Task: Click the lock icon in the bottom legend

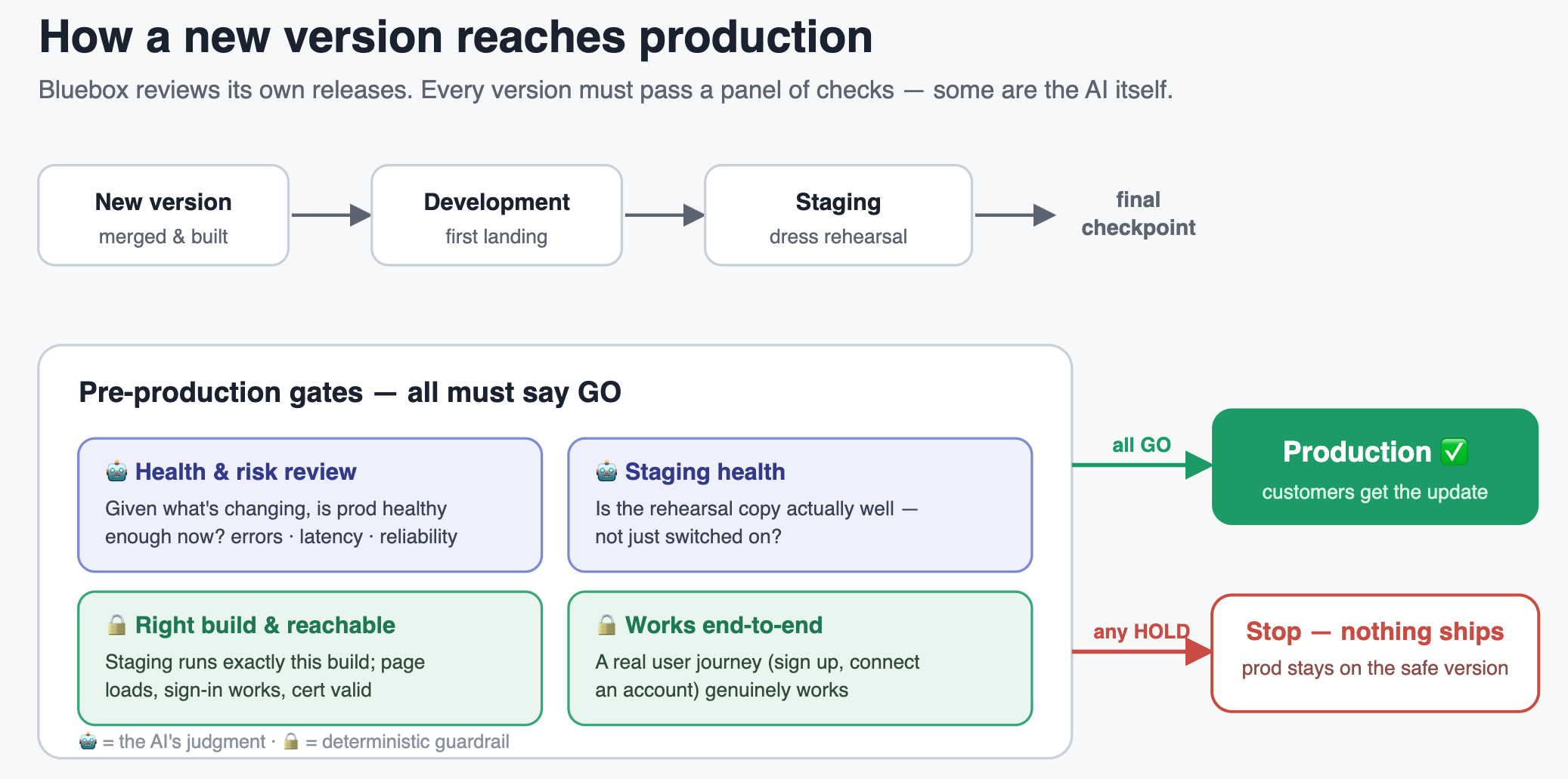Action: pos(291,741)
